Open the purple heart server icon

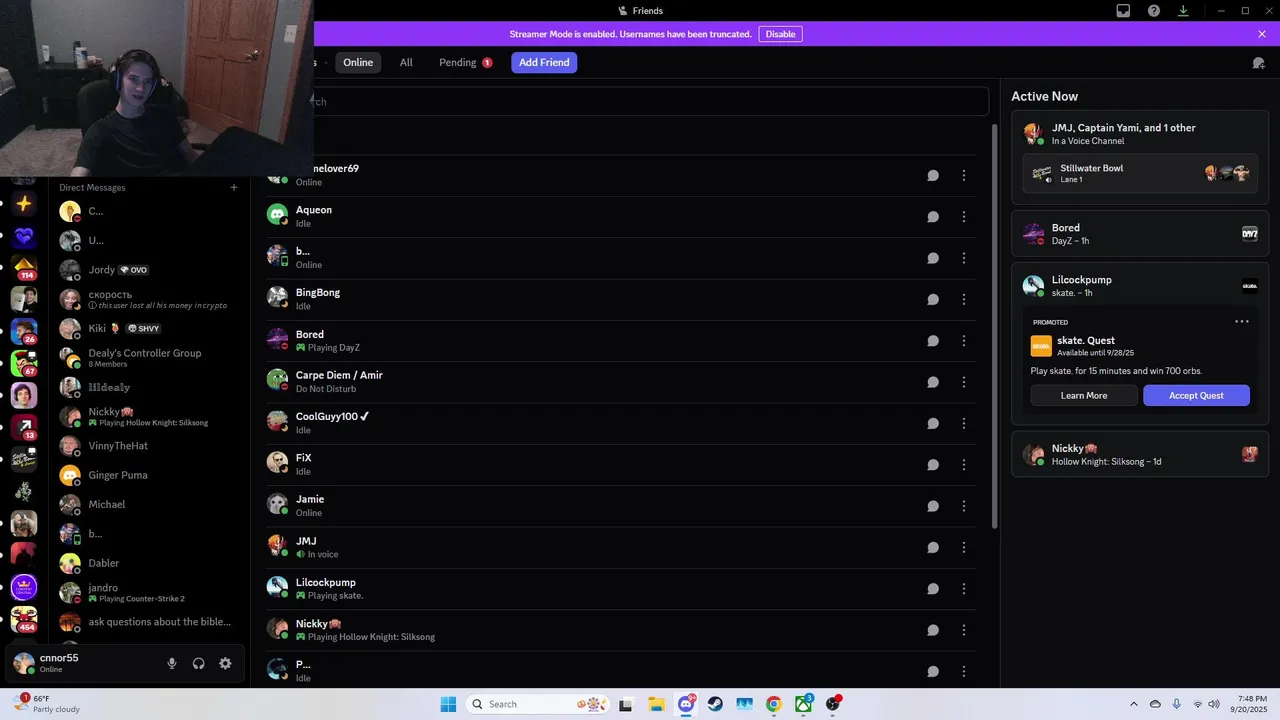click(24, 237)
